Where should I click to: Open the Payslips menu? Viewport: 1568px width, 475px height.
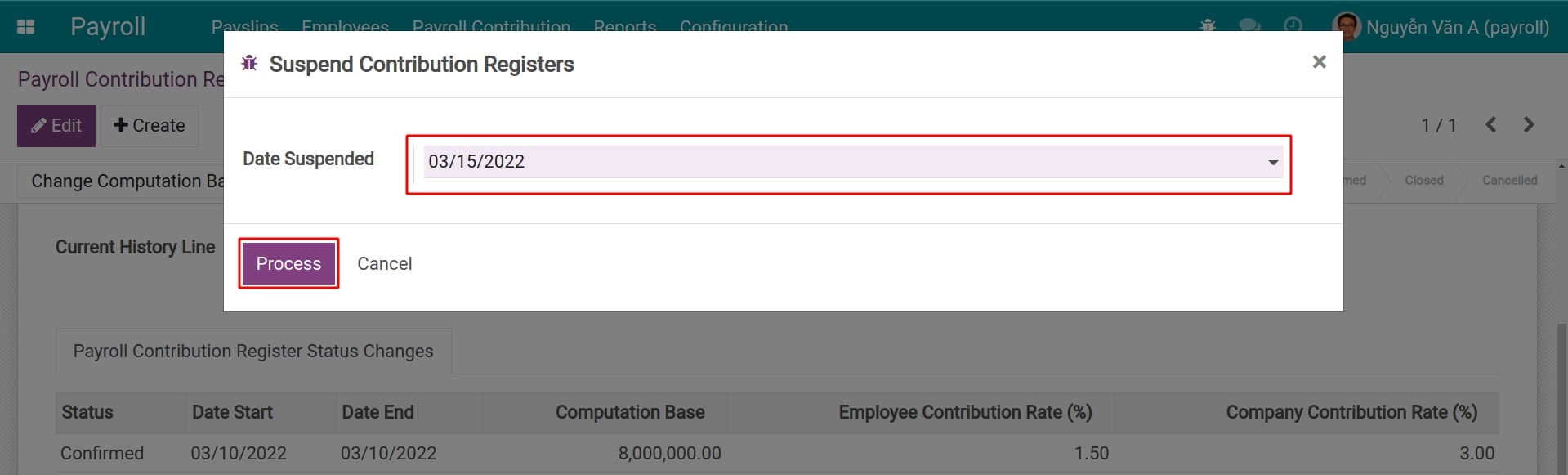(244, 27)
